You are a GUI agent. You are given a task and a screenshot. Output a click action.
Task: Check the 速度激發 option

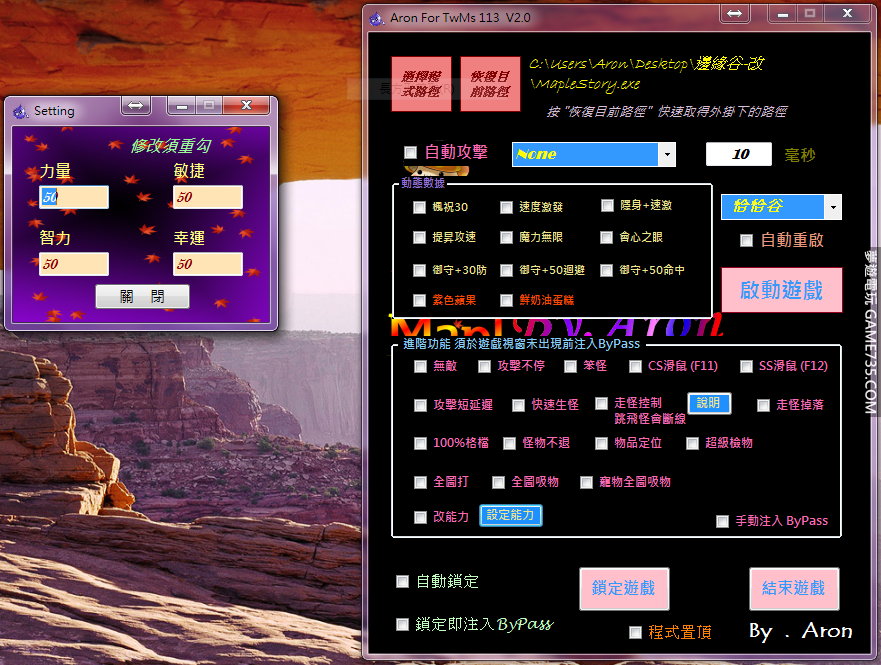[506, 207]
